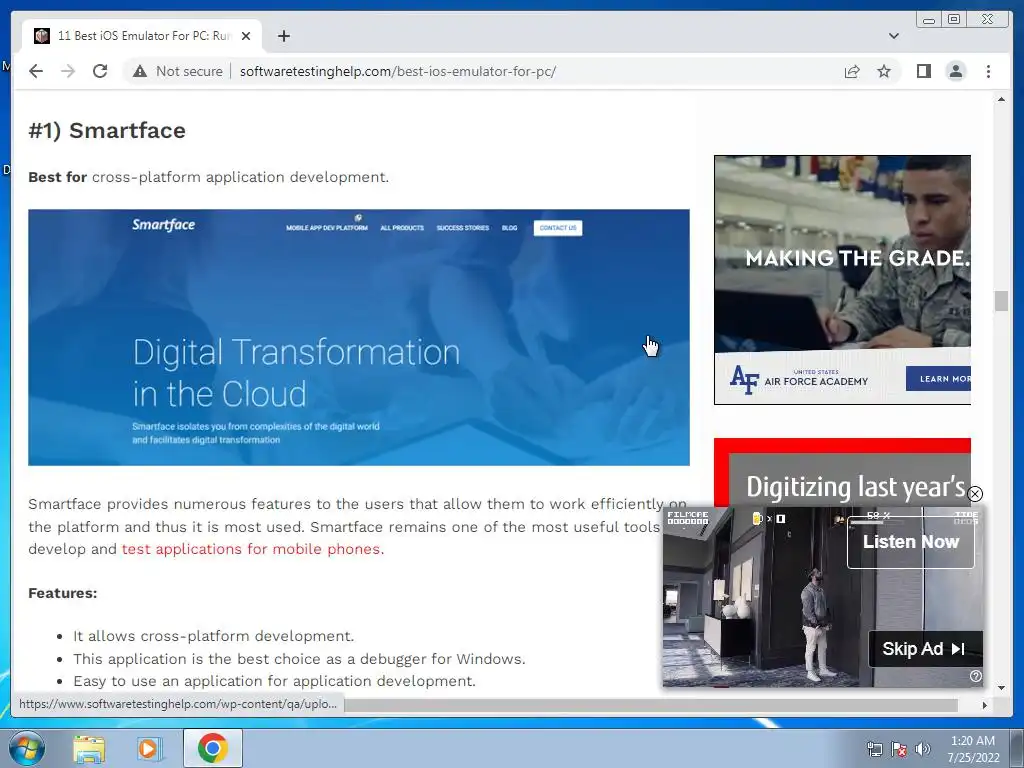
Task: Click the Best for cross-platform text
Action: click(x=208, y=177)
